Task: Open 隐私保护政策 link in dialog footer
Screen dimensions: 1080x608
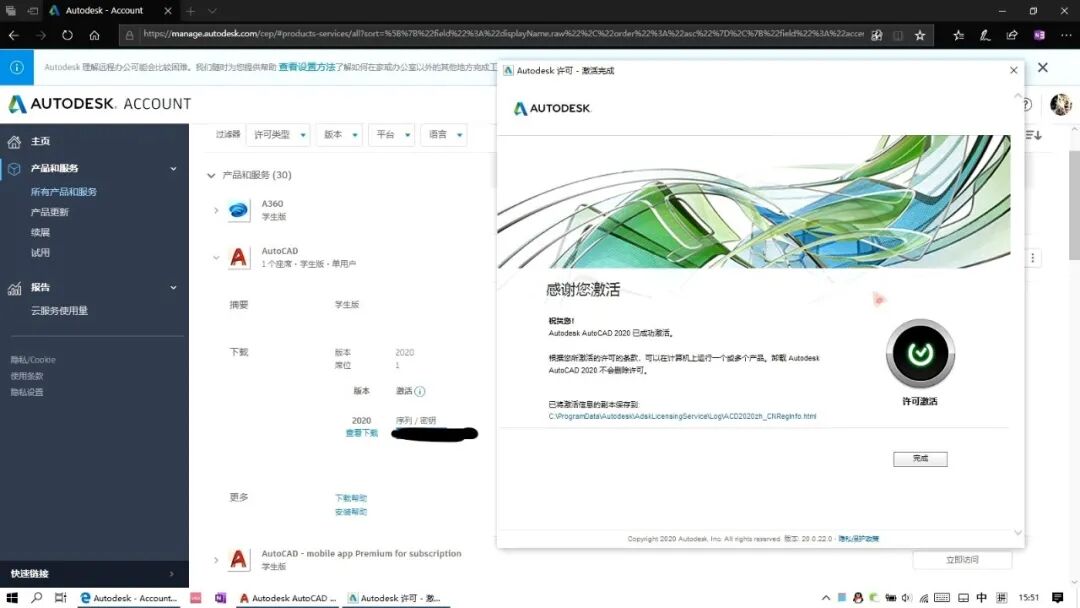Action: (858, 538)
